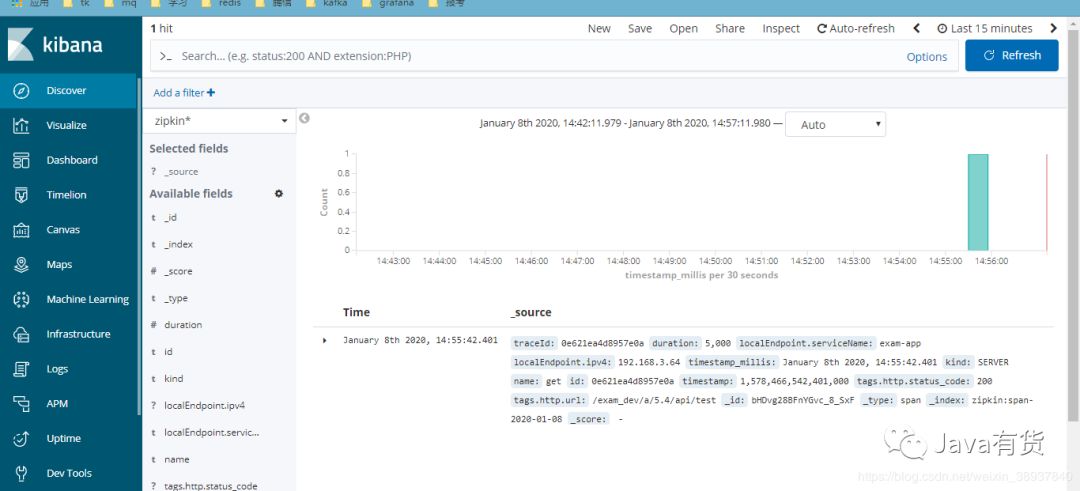The height and width of the screenshot is (491, 1080).
Task: Click the Options link in search bar
Action: click(x=926, y=57)
